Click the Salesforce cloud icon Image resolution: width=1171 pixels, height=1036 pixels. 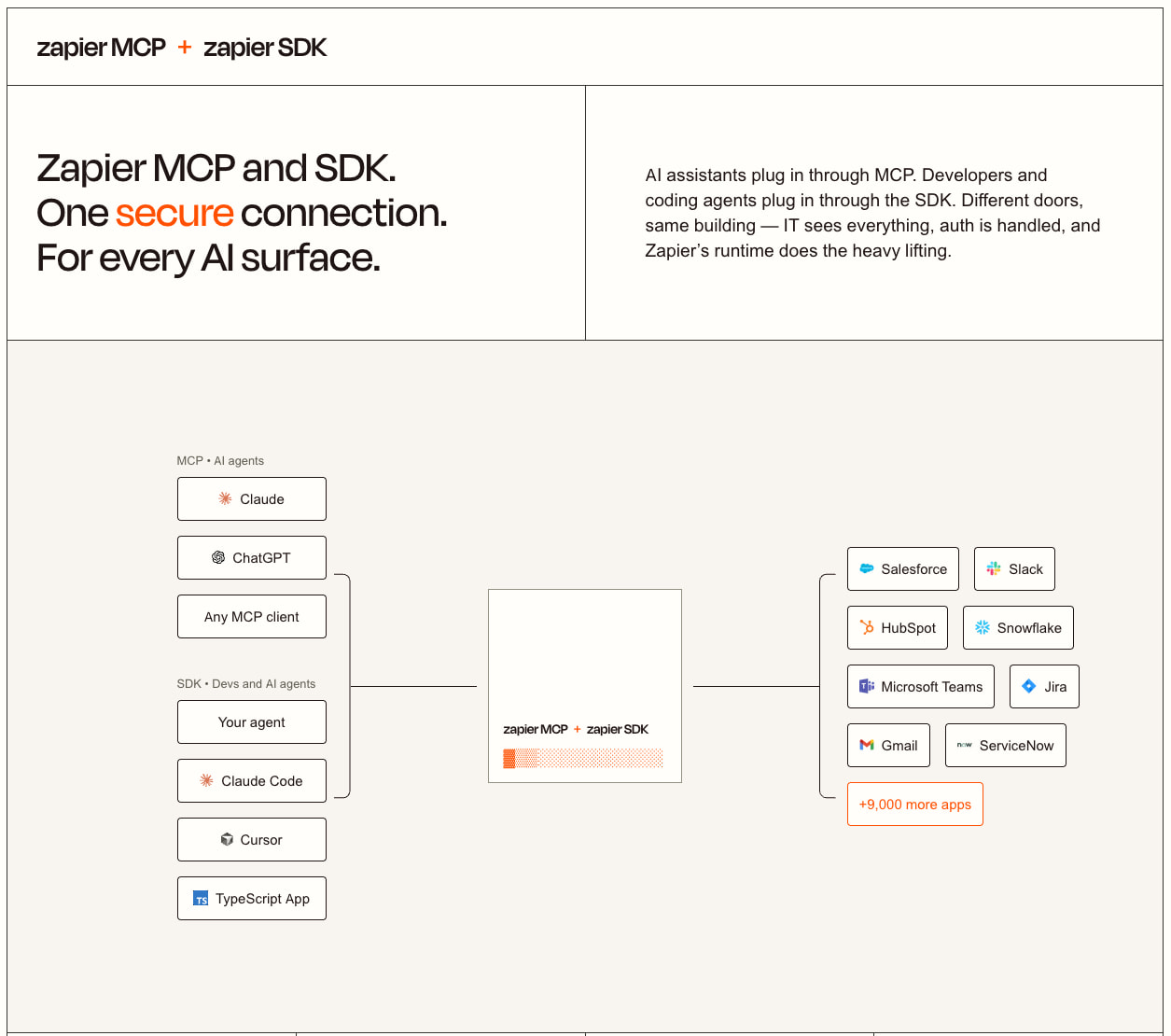867,569
